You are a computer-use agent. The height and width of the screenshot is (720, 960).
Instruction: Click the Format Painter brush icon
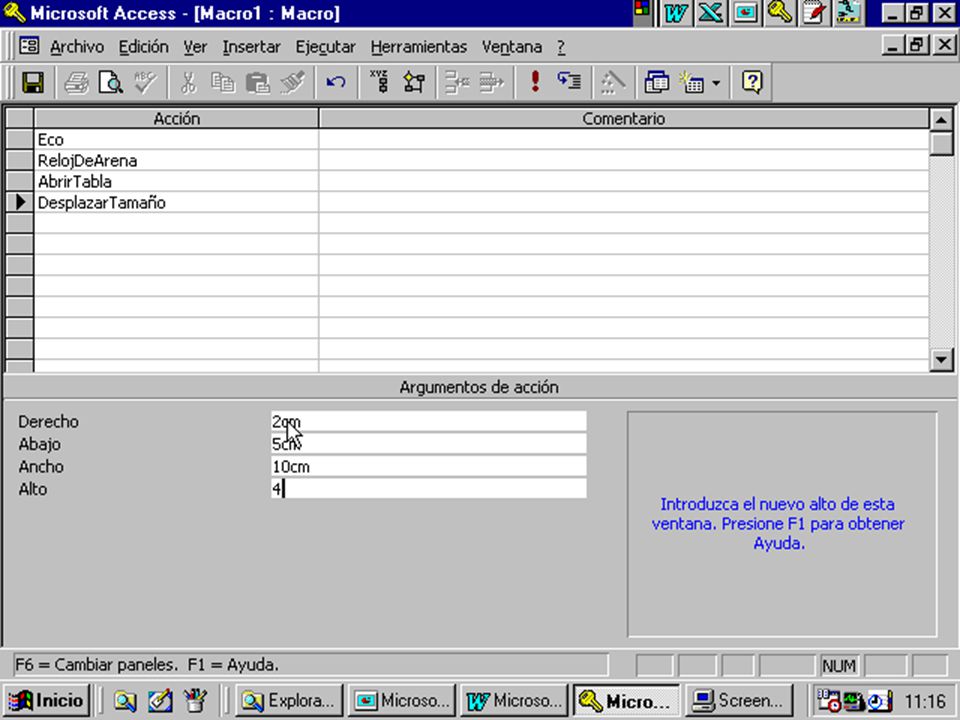pyautogui.click(x=293, y=82)
